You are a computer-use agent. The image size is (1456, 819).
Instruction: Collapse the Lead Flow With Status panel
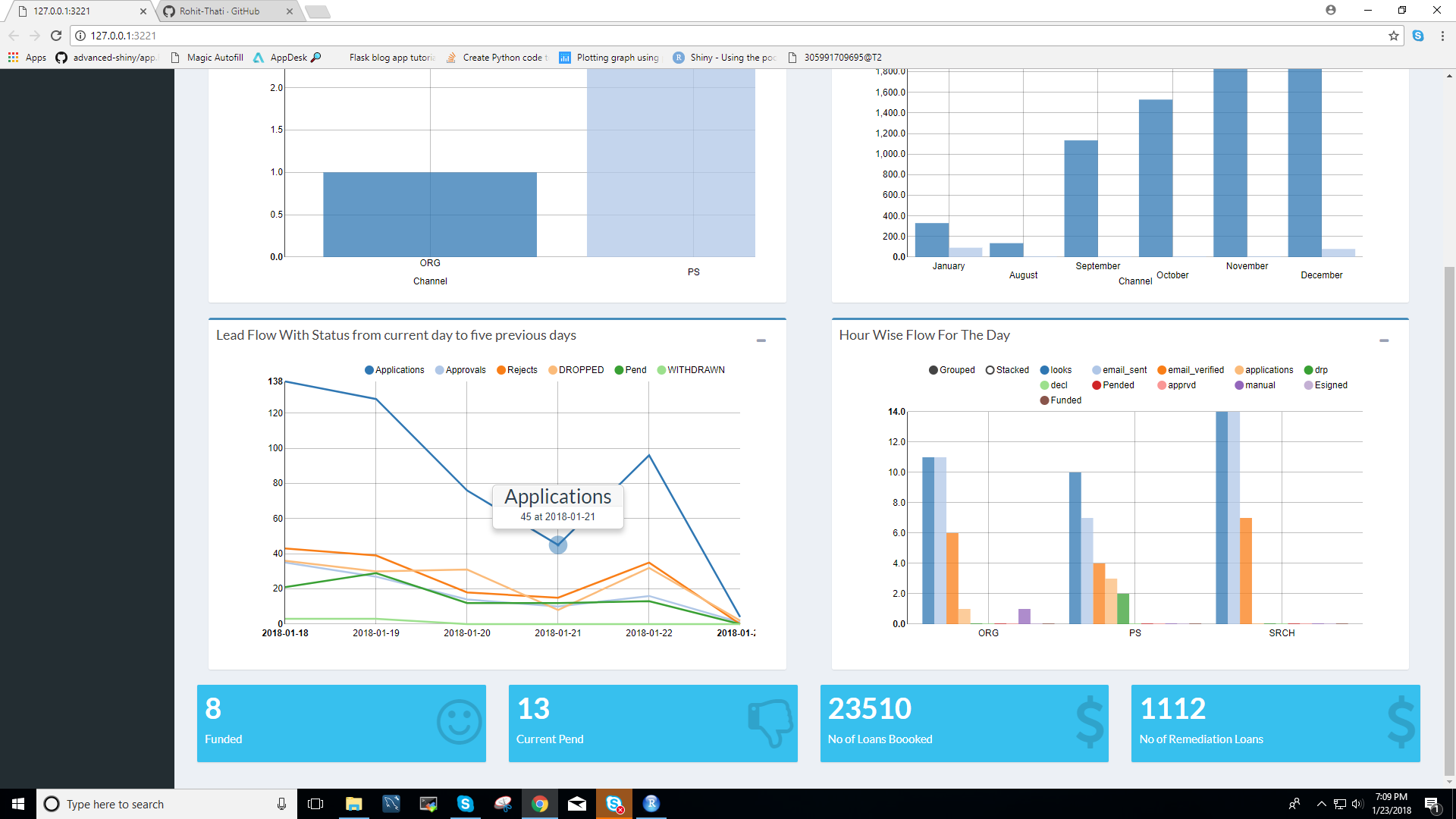click(x=761, y=340)
